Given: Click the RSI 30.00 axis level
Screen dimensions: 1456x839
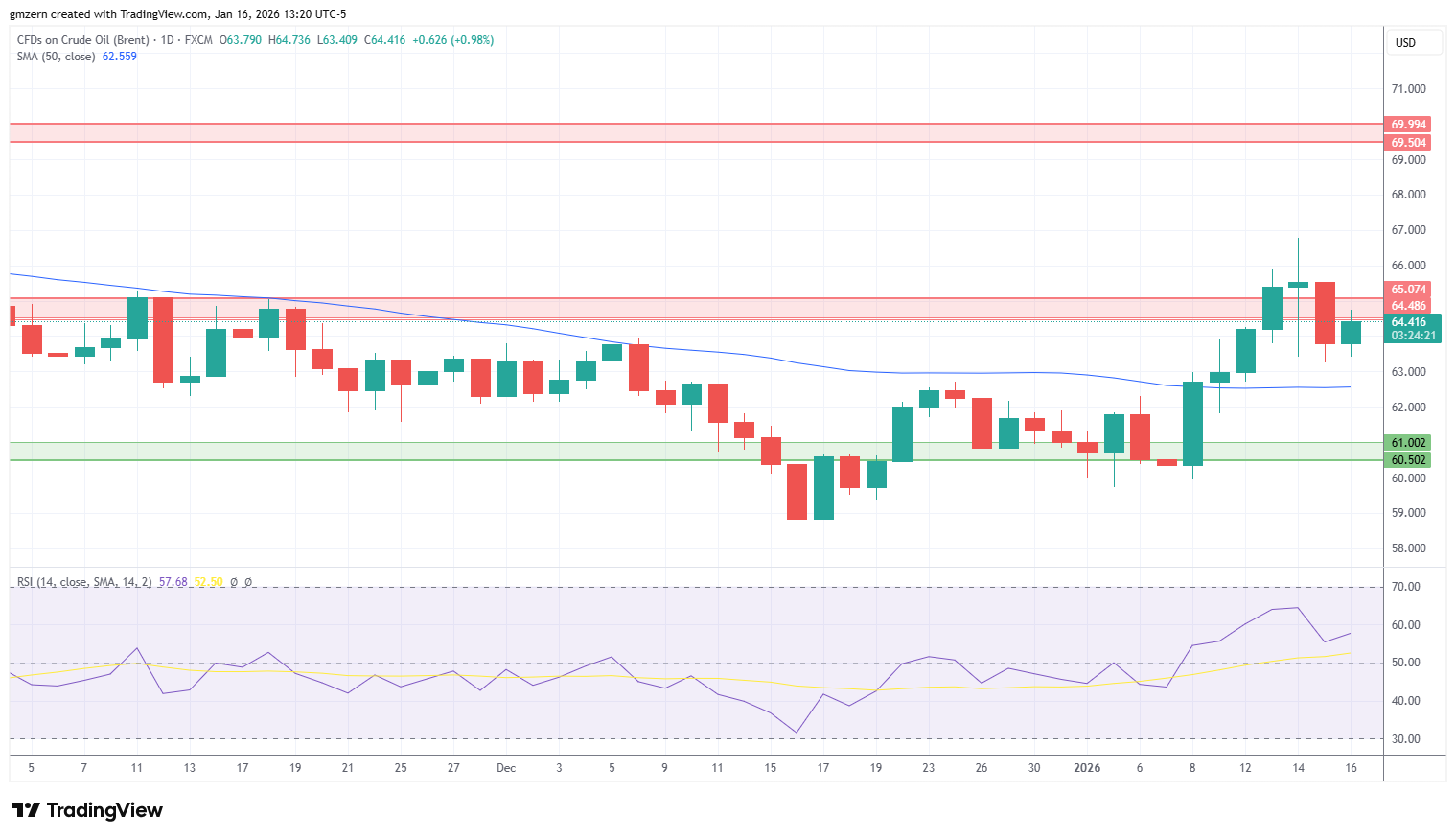Looking at the screenshot, I should [x=1405, y=739].
